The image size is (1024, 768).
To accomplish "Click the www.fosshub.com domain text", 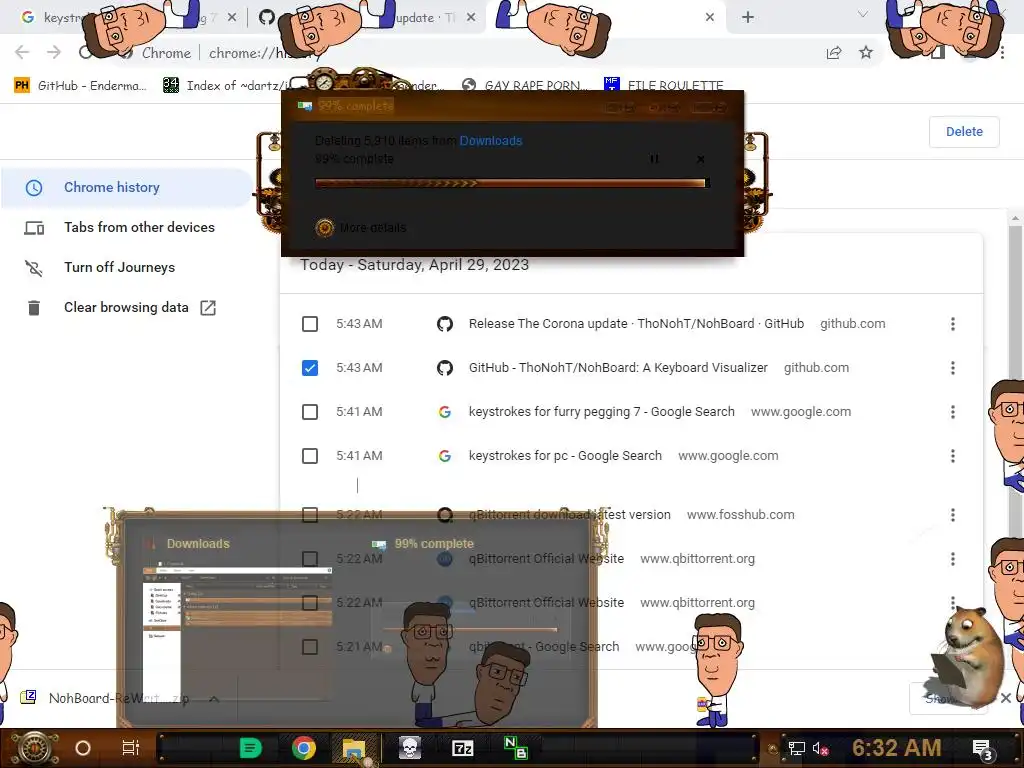I will [741, 515].
